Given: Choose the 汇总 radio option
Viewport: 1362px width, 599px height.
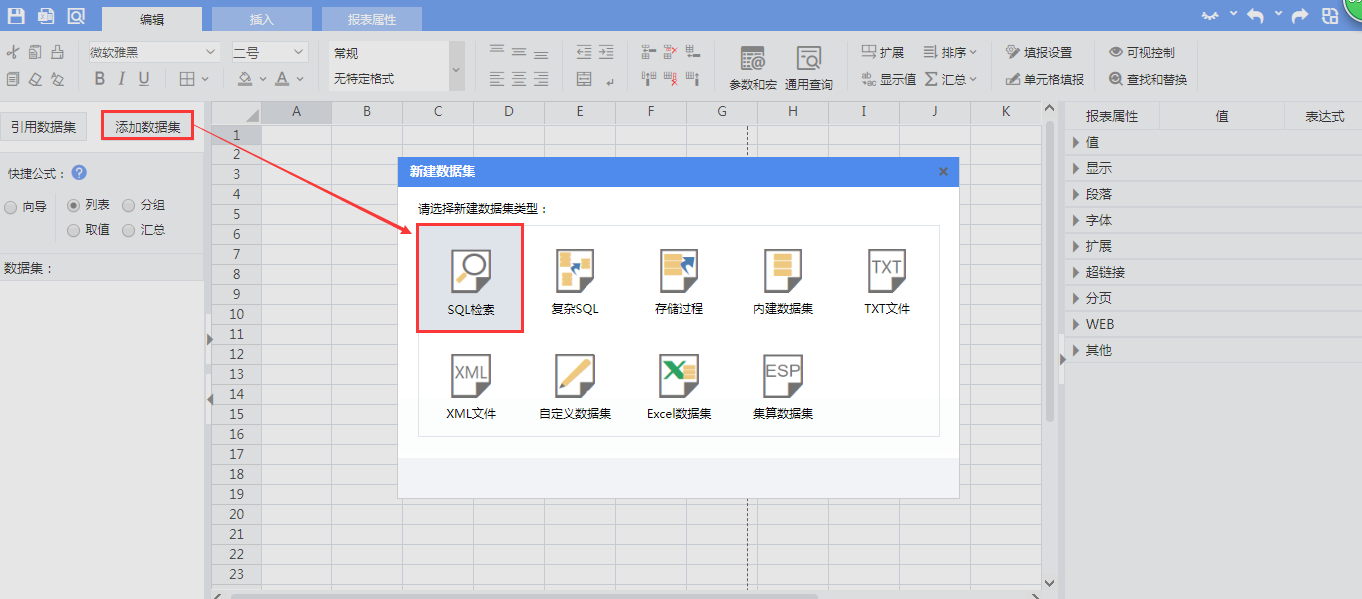Looking at the screenshot, I should click(x=129, y=230).
